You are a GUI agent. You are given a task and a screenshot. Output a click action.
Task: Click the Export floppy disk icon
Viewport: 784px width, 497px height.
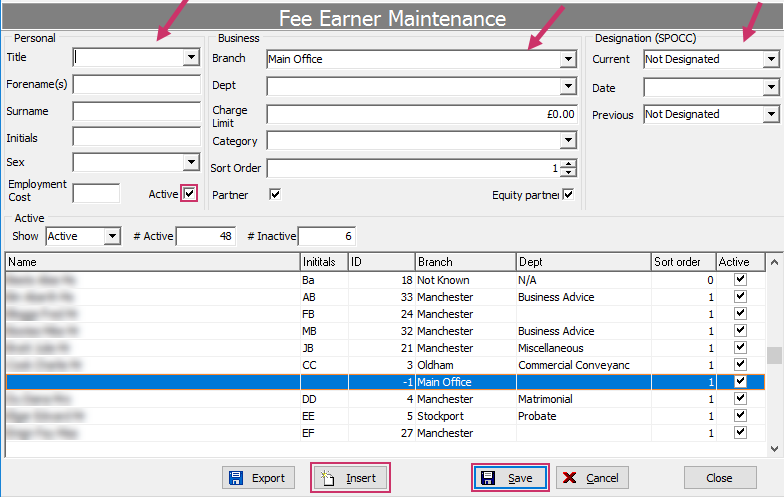(x=236, y=478)
